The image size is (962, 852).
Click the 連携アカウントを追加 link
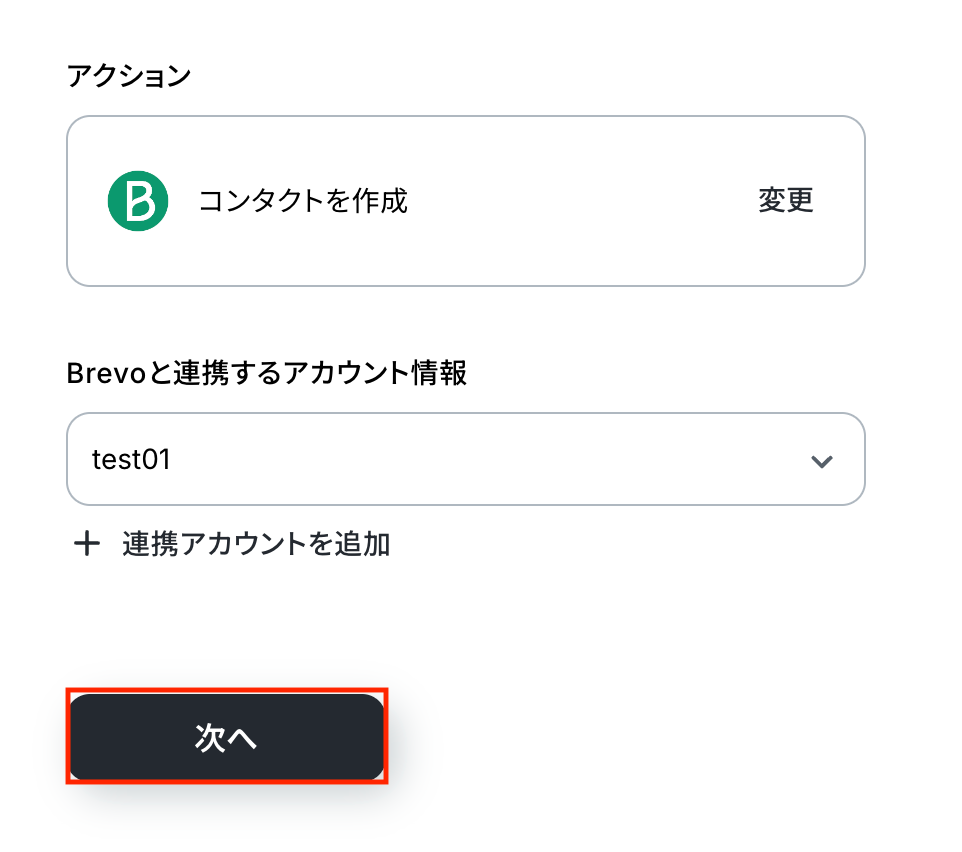pos(256,544)
